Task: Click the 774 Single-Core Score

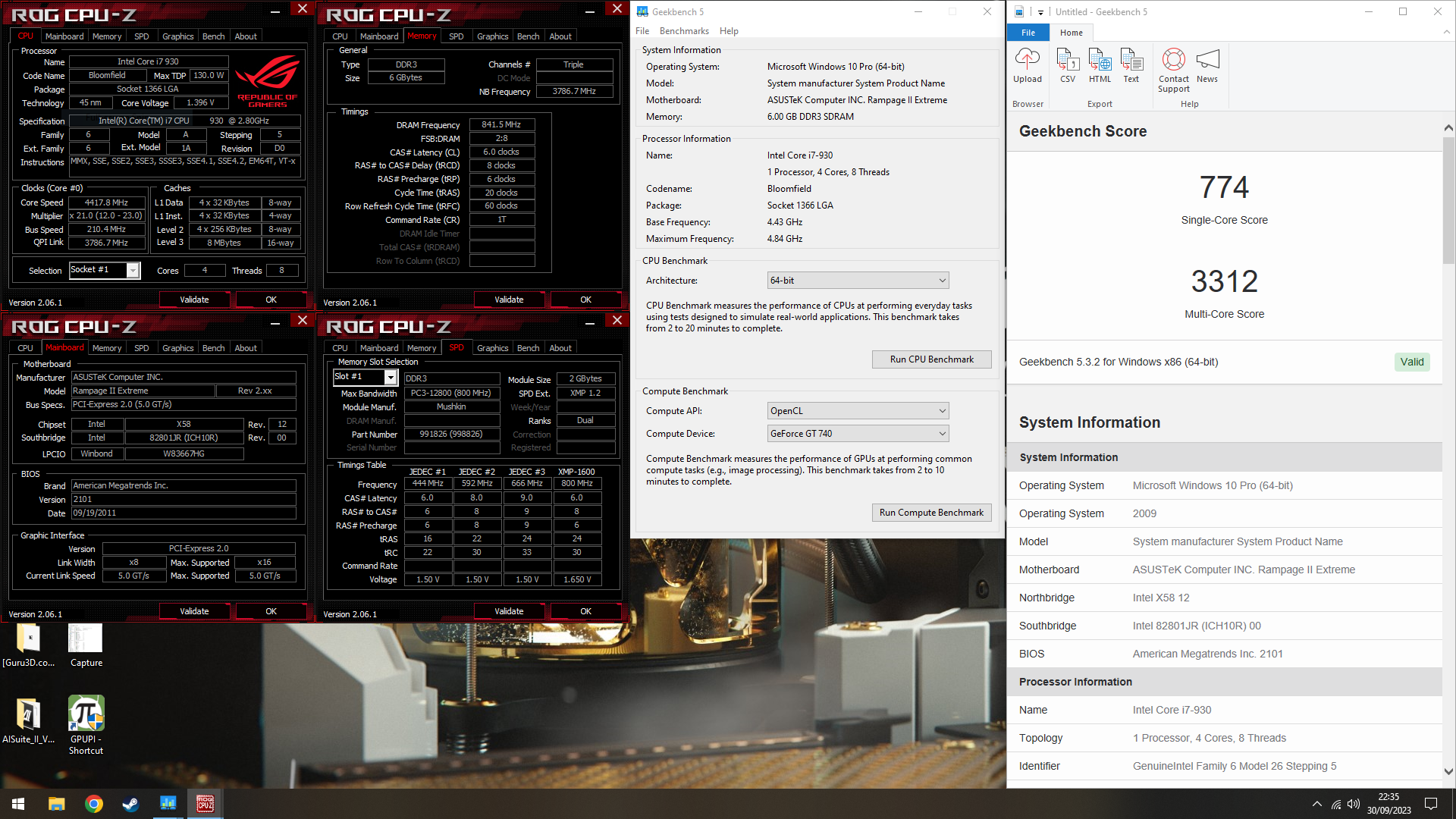Action: coord(1224,187)
